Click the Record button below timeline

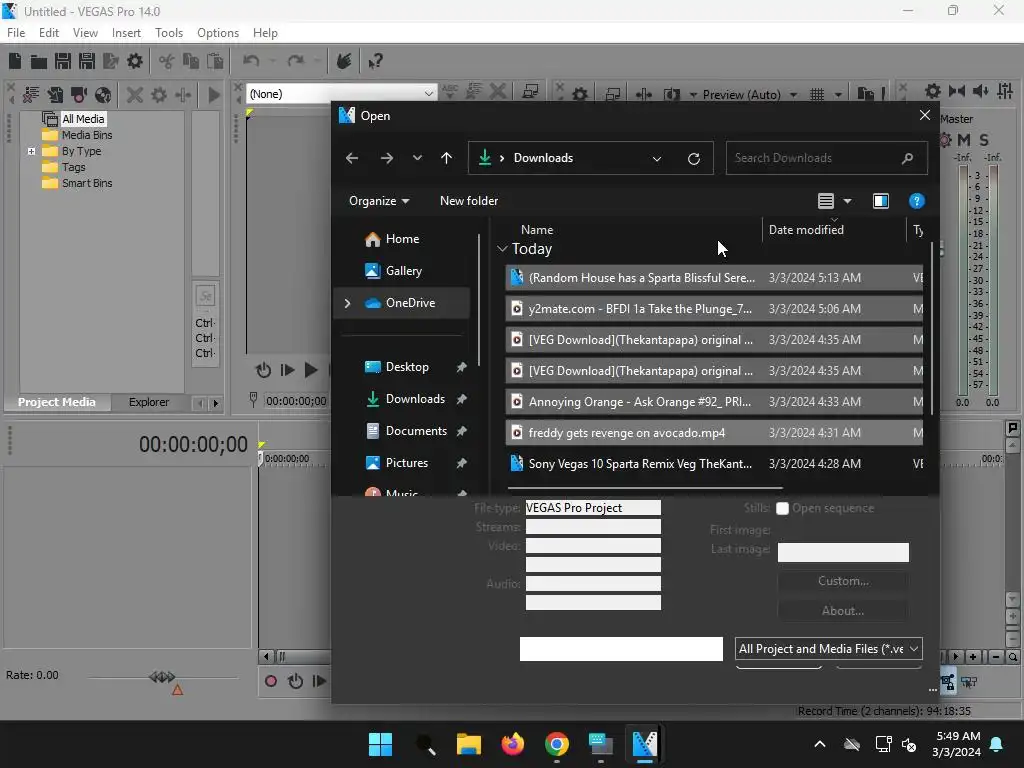click(270, 681)
